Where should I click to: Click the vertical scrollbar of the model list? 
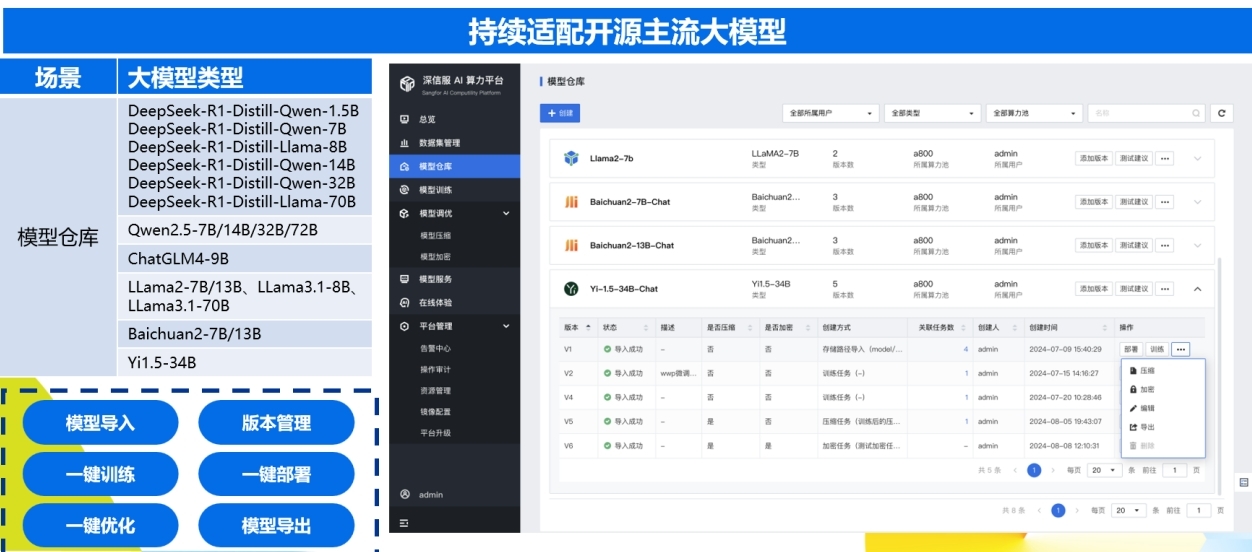1219,375
